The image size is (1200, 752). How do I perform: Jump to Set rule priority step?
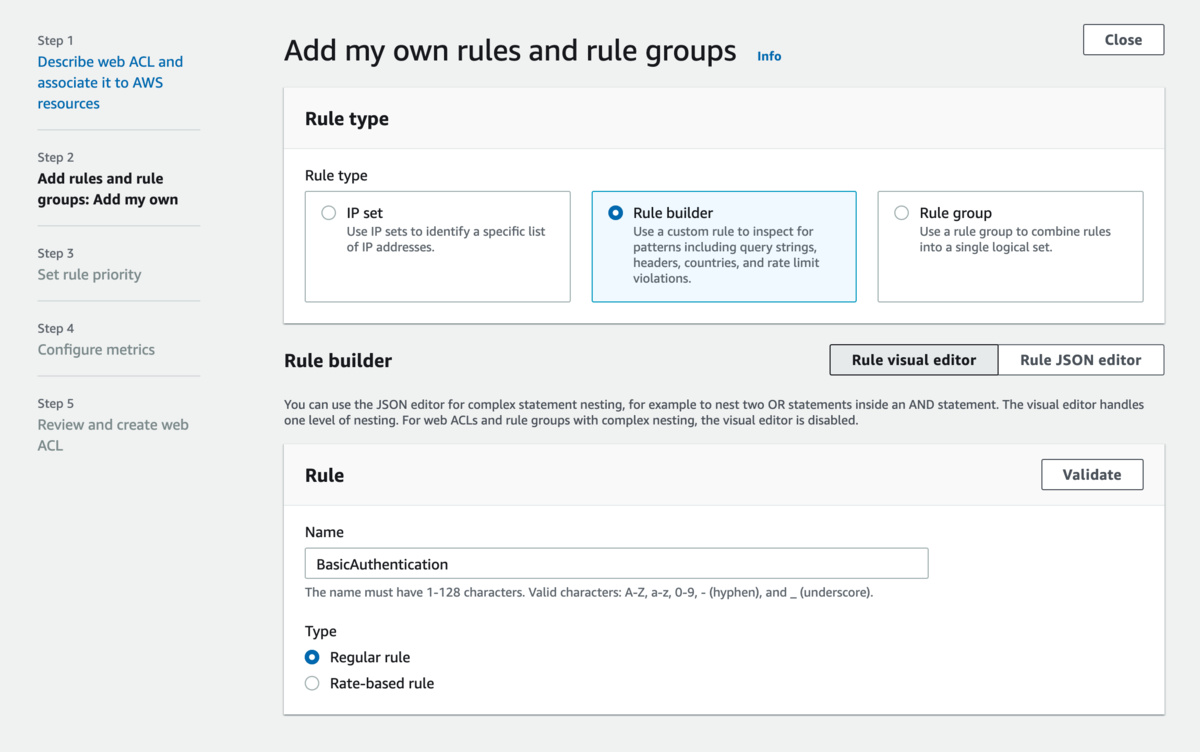pyautogui.click(x=89, y=274)
